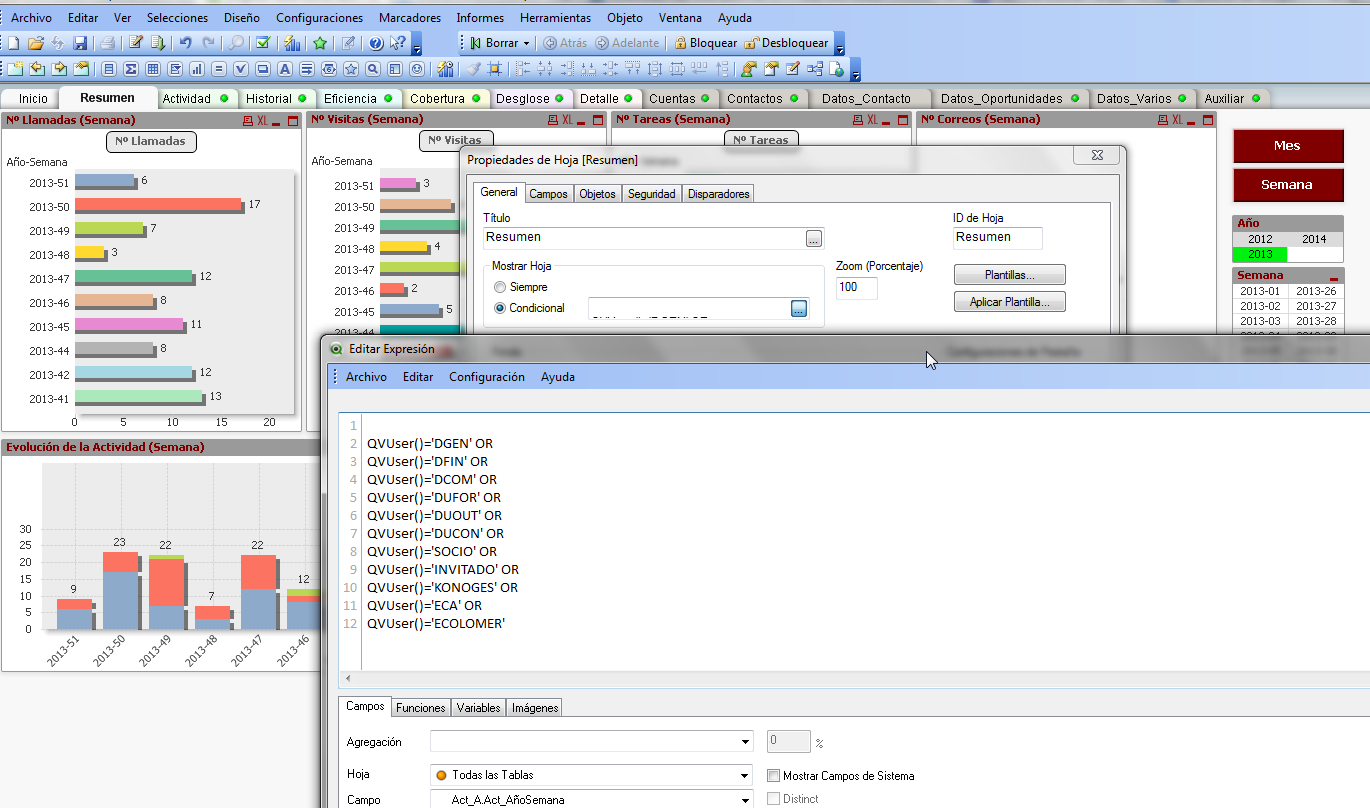
Task: Toggle the design grid icon
Action: tap(496, 69)
